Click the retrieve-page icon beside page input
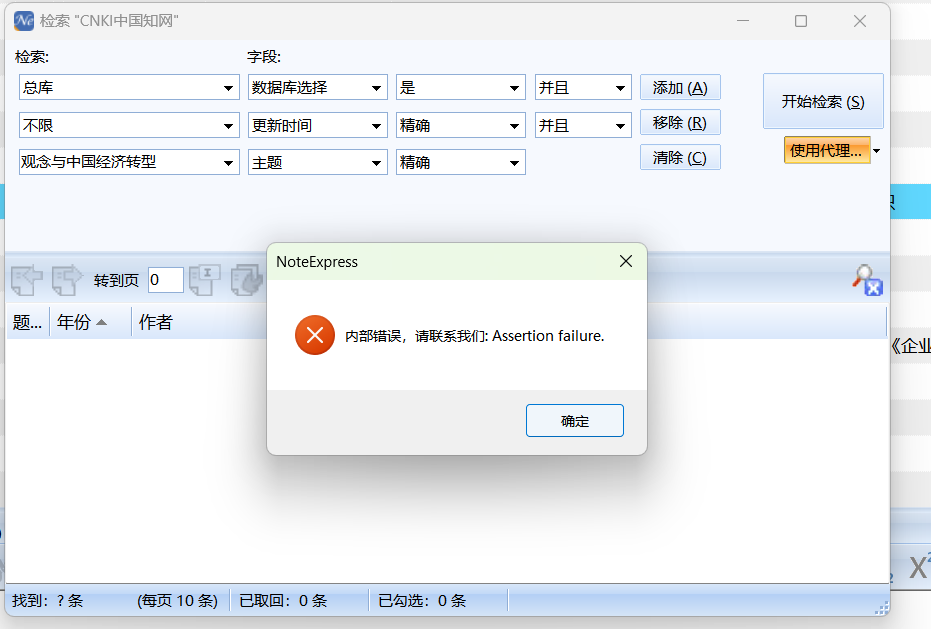Viewport: 931px width, 629px height. point(205,280)
